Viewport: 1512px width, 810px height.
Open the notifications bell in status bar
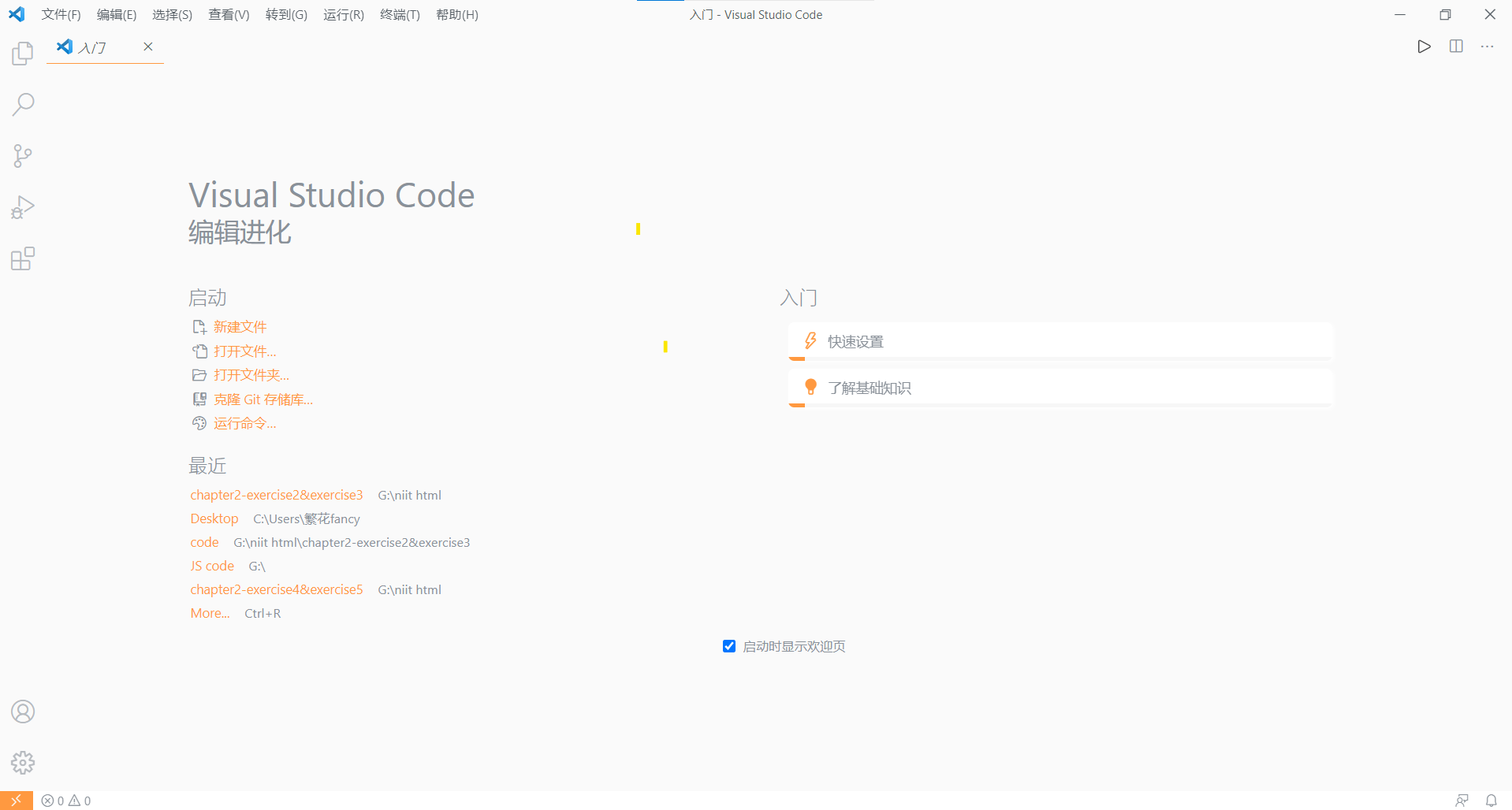pos(1492,801)
